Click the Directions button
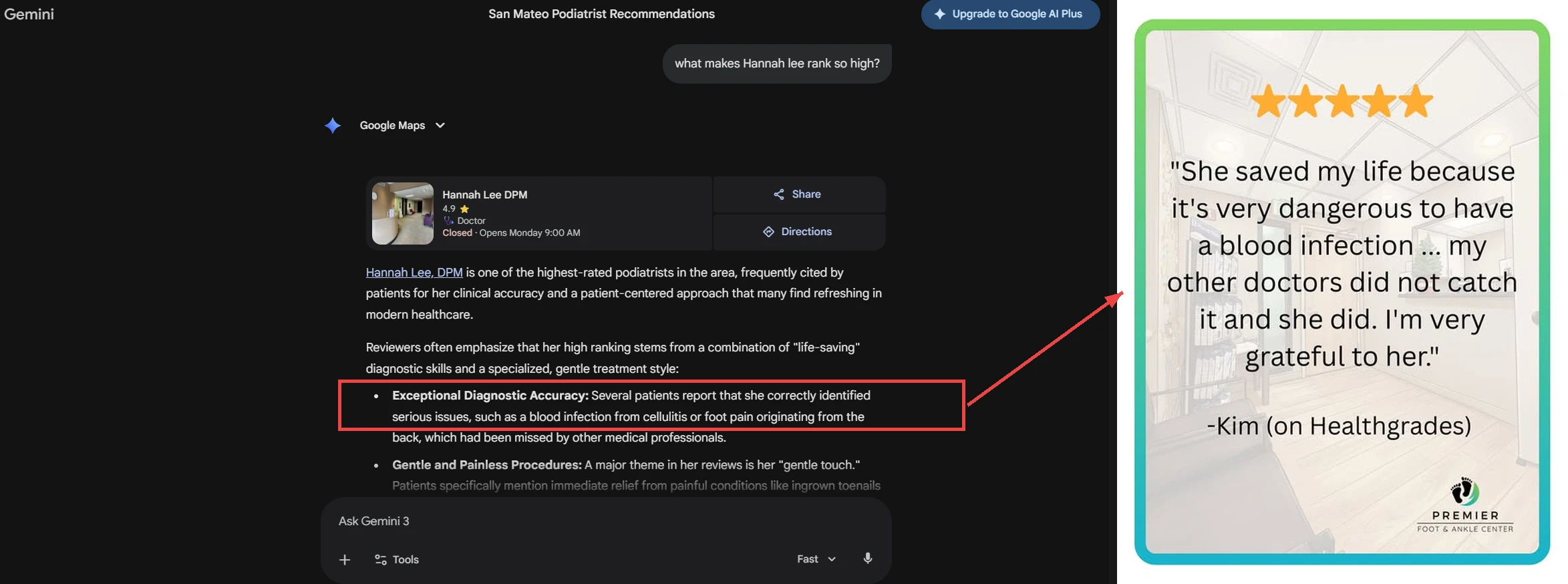 coord(799,232)
